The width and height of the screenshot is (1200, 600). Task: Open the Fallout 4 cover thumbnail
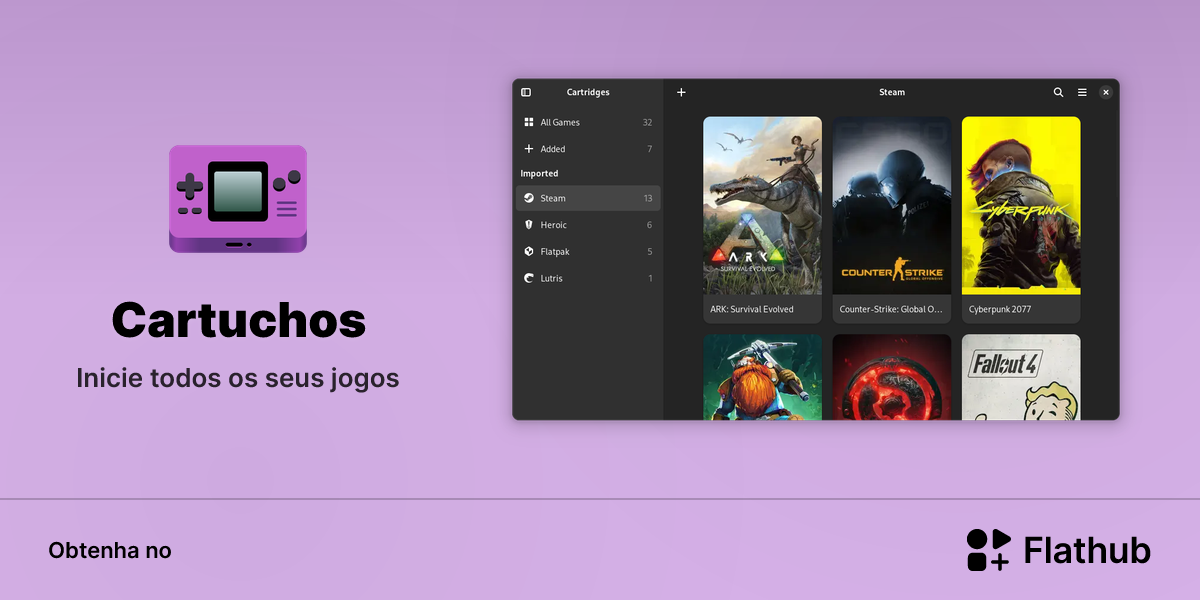click(1021, 377)
